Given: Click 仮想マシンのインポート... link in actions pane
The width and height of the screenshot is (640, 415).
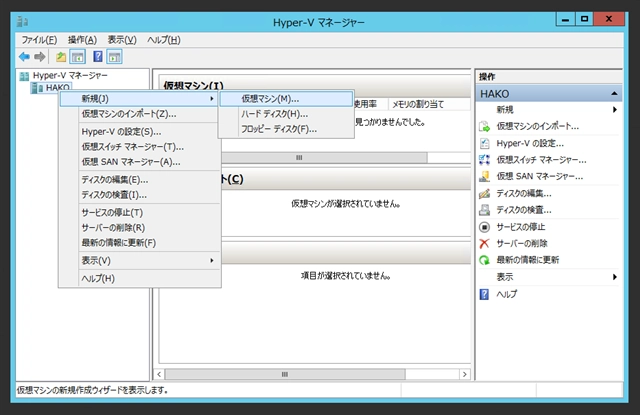Looking at the screenshot, I should [538, 126].
